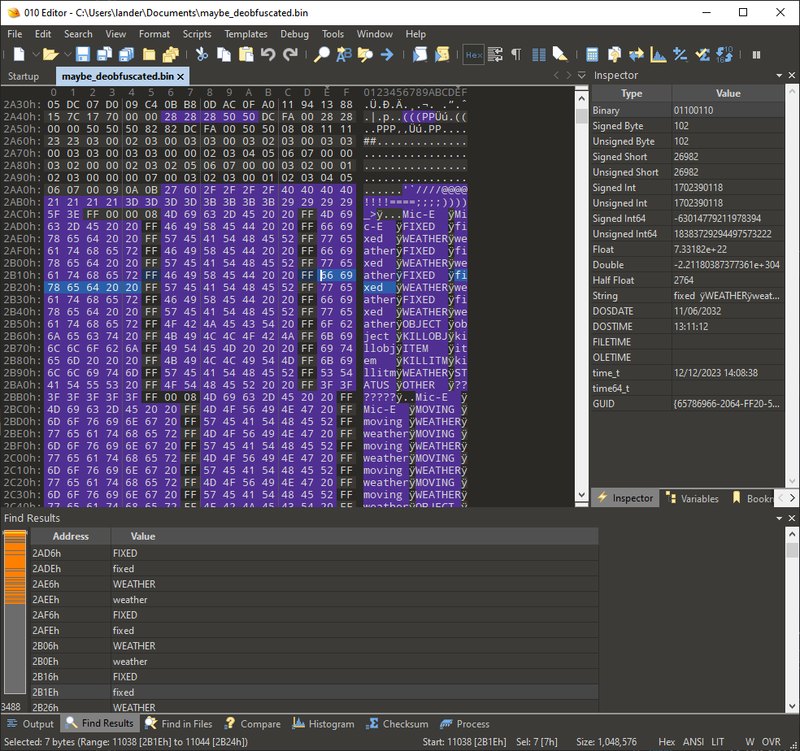800x751 pixels.
Task: Open the Scripts menu
Action: pyautogui.click(x=198, y=33)
